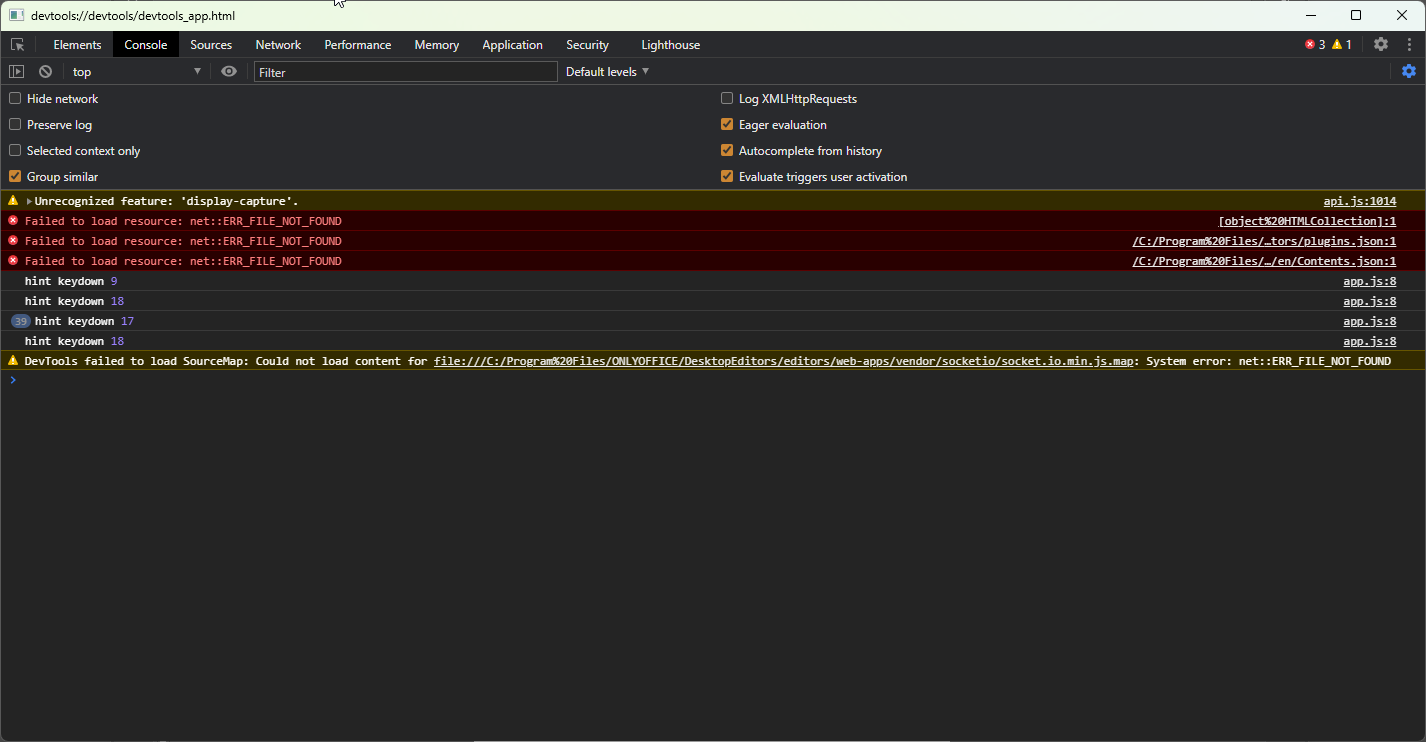Image resolution: width=1426 pixels, height=742 pixels.
Task: Click error icon beside Contents.json failure
Action: [13, 261]
